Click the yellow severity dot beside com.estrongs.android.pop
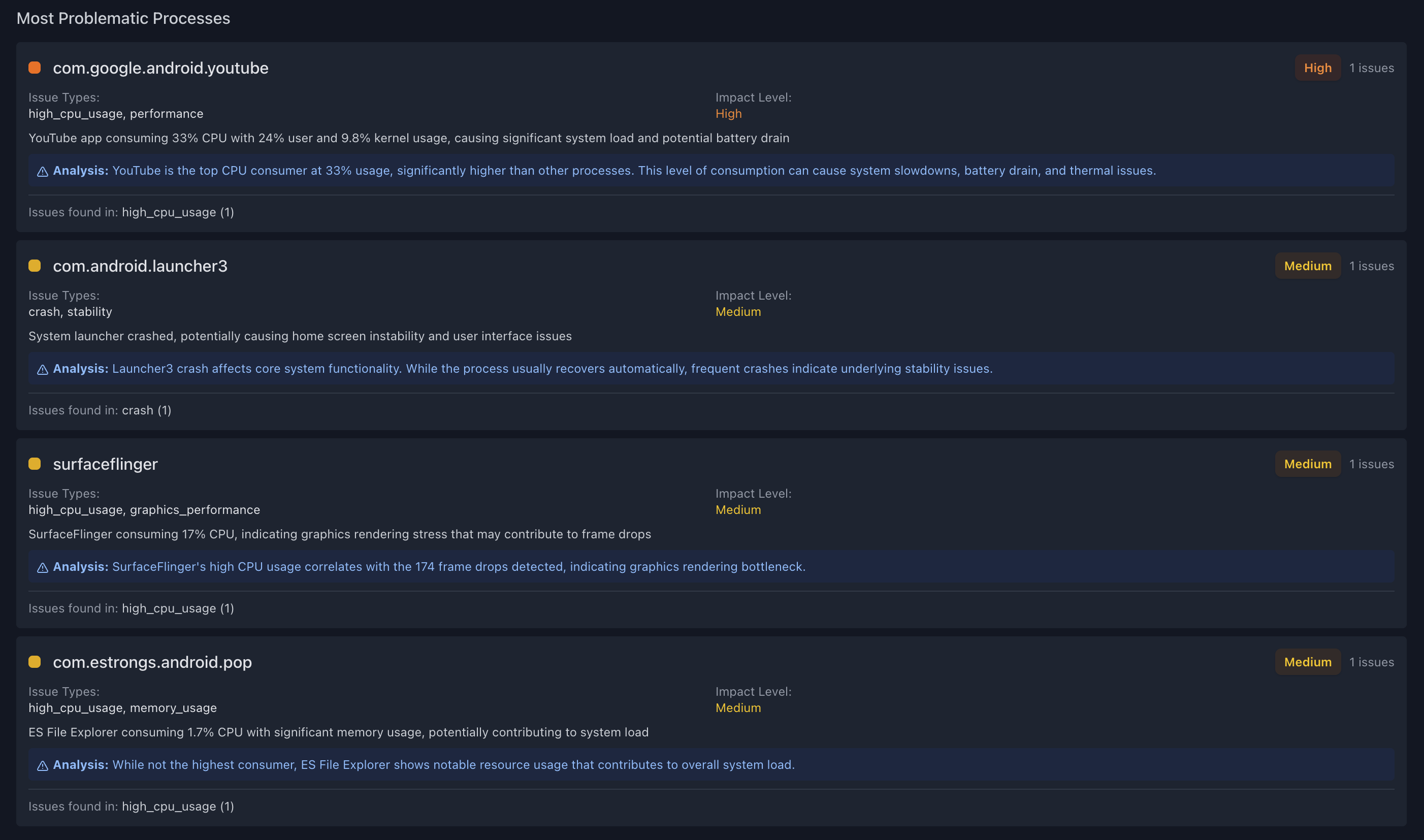Image resolution: width=1424 pixels, height=840 pixels. [35, 662]
